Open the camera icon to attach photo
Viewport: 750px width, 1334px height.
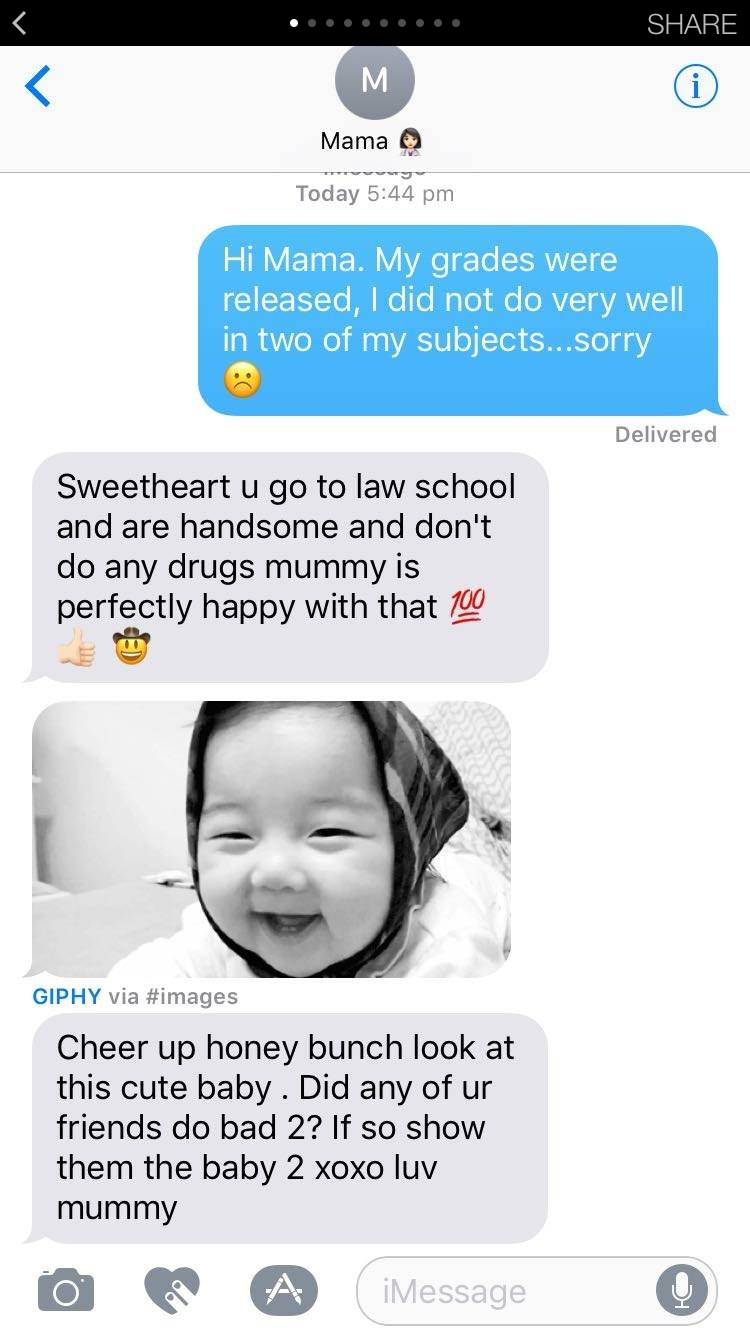(x=66, y=1289)
